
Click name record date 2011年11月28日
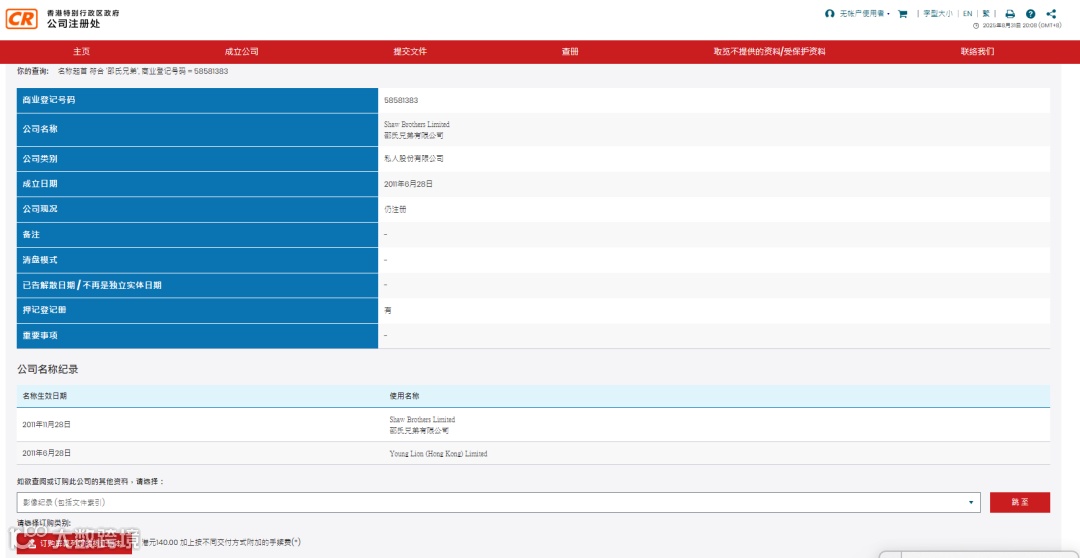(46, 424)
